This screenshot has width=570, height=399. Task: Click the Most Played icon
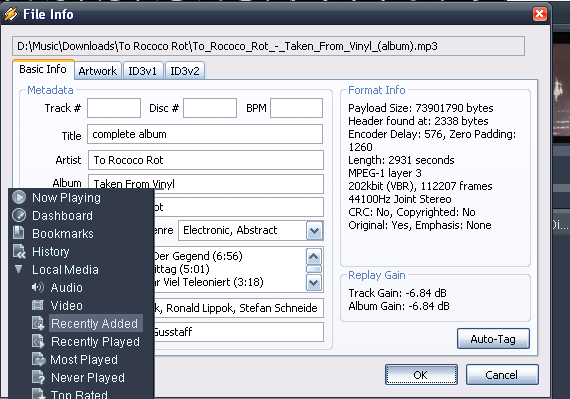pyautogui.click(x=38, y=359)
